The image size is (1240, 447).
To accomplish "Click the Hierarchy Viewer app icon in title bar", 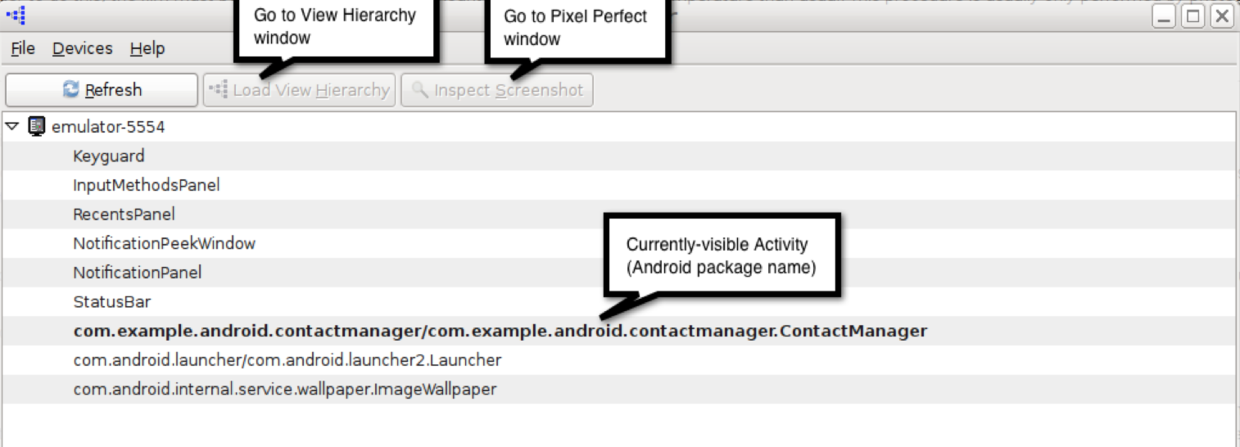I will 16,15.
